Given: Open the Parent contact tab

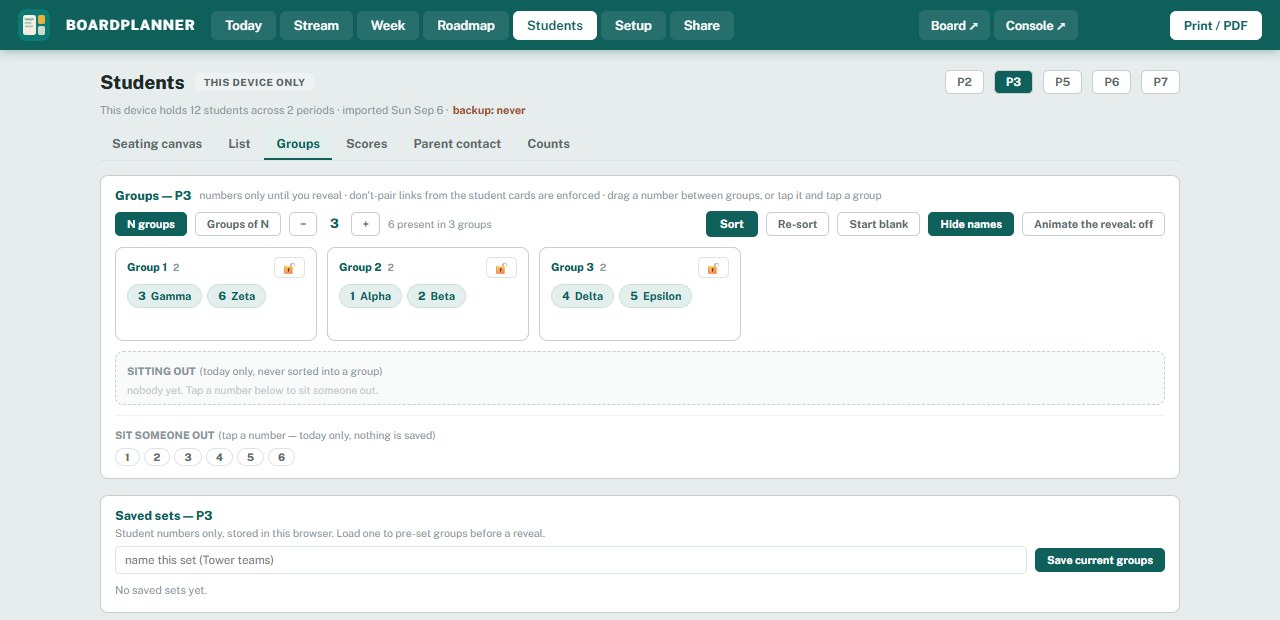Looking at the screenshot, I should pyautogui.click(x=457, y=144).
